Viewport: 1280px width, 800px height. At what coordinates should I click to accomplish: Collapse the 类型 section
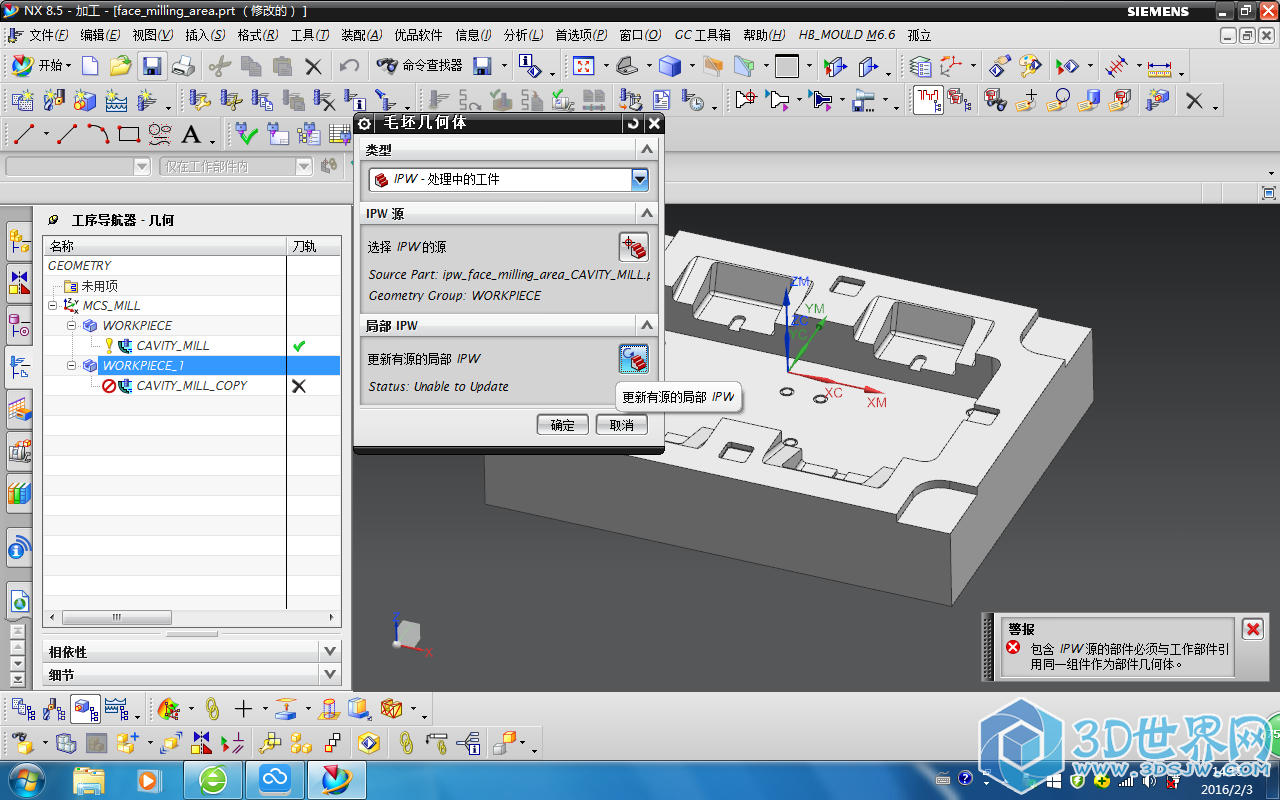(x=647, y=149)
